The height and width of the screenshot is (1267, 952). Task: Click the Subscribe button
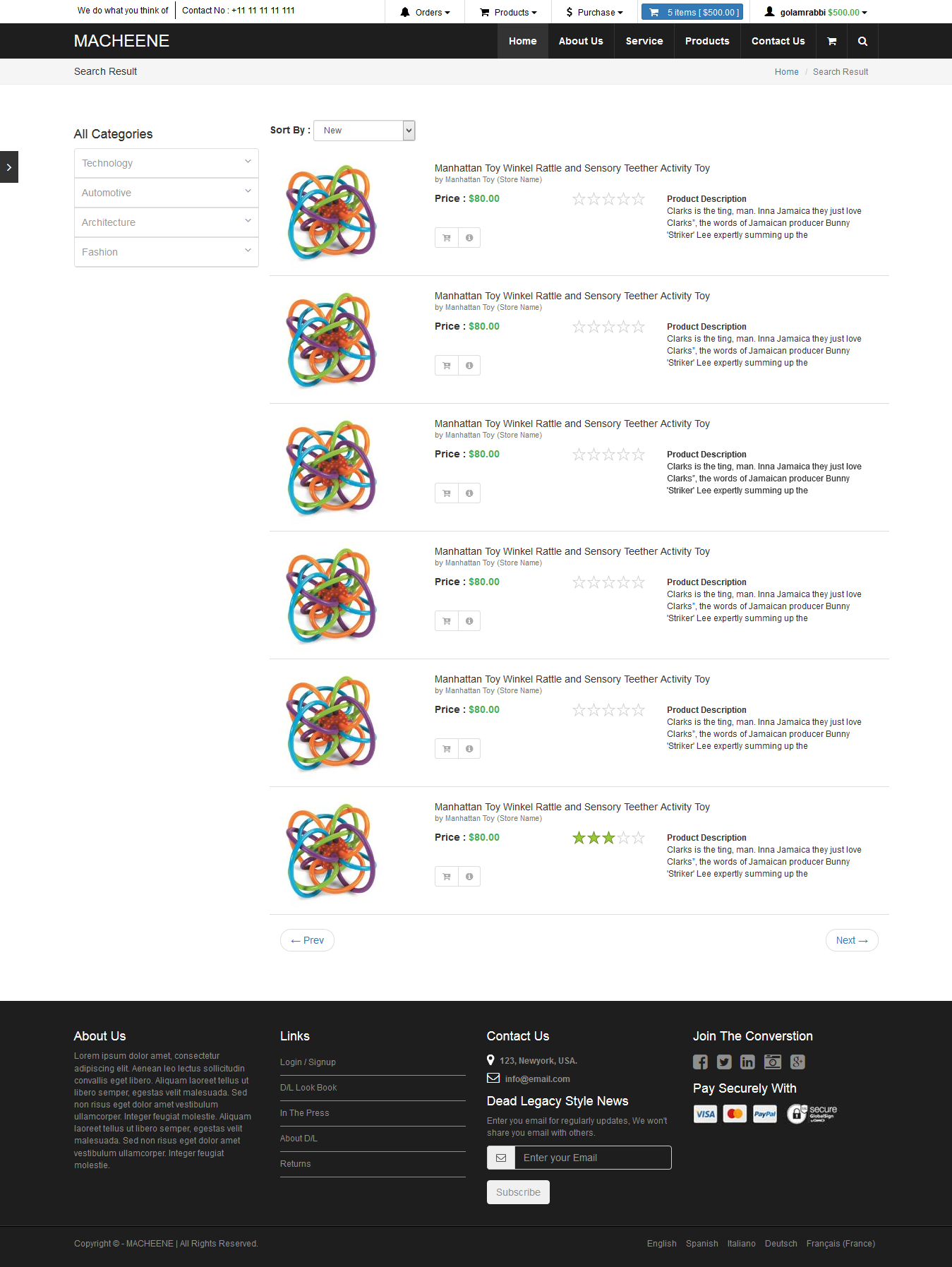tap(518, 1192)
